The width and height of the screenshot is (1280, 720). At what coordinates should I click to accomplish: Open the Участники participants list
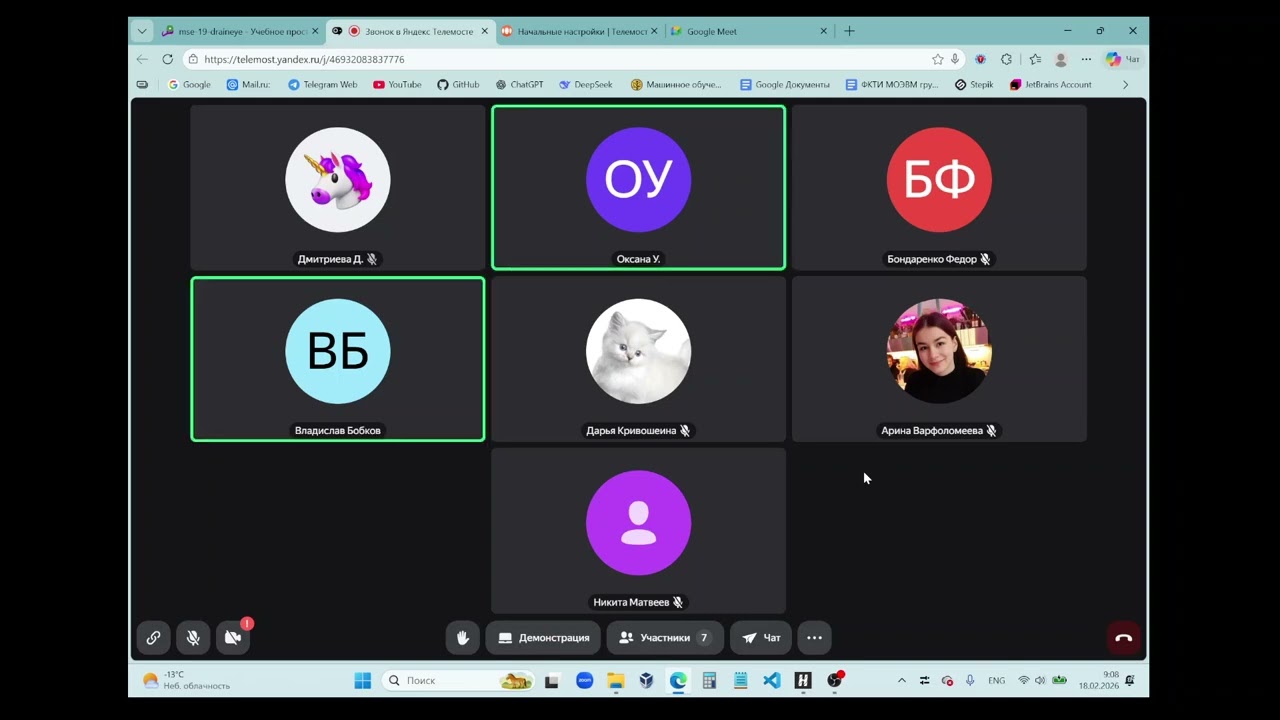665,638
